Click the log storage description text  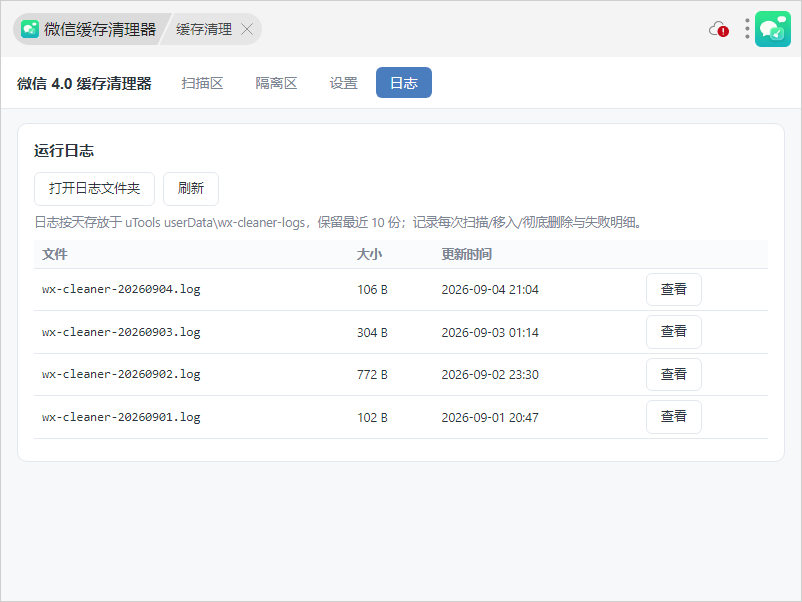(339, 222)
